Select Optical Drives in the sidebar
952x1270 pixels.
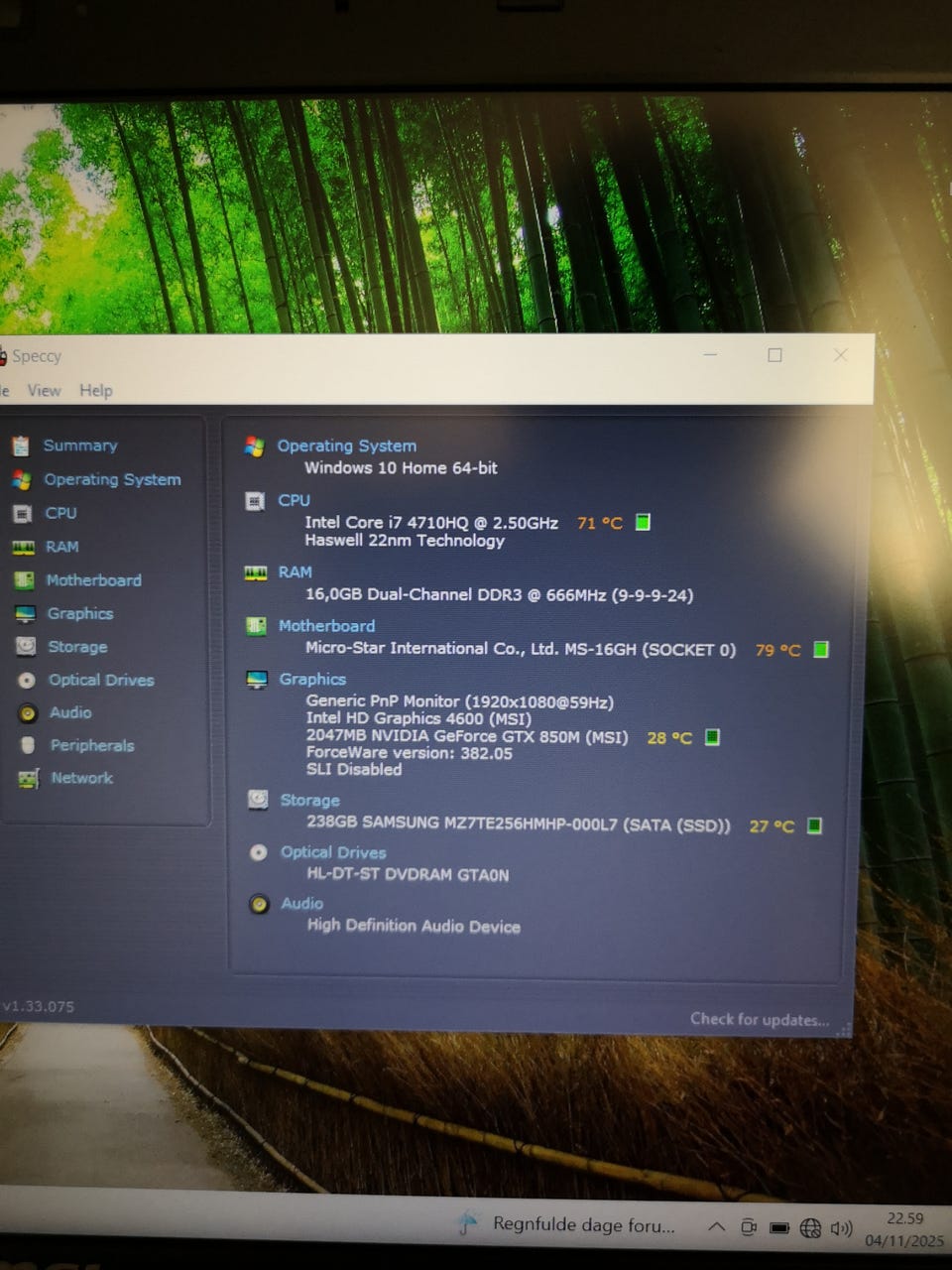pyautogui.click(x=101, y=680)
